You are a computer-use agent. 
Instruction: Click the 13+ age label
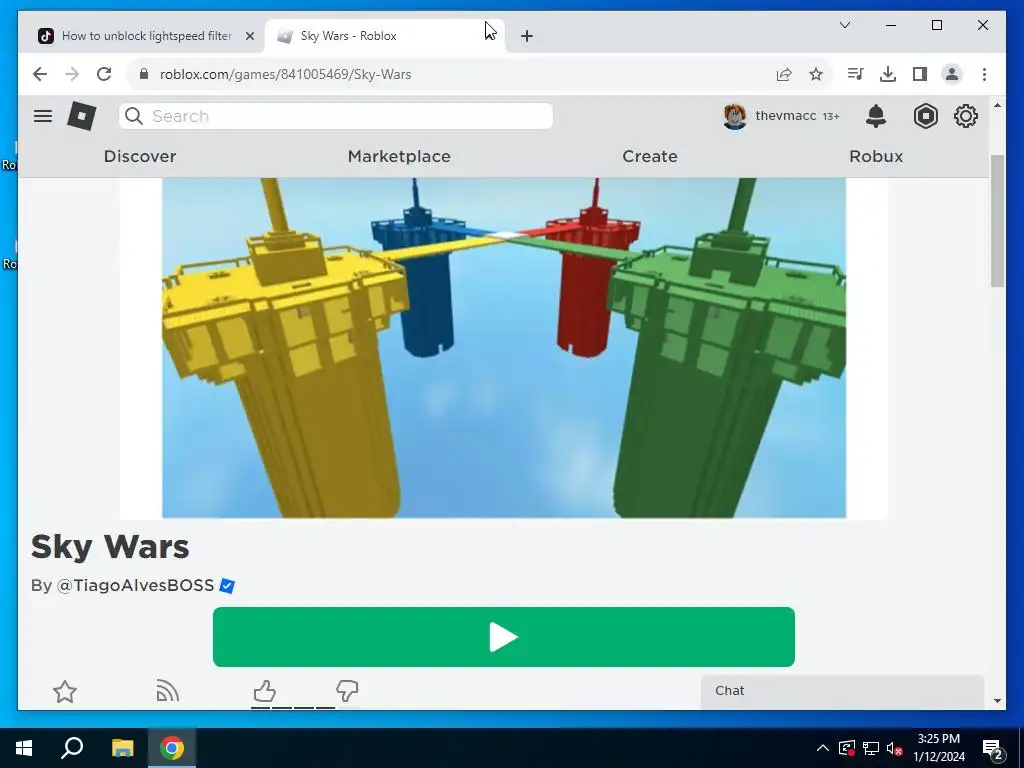click(831, 116)
